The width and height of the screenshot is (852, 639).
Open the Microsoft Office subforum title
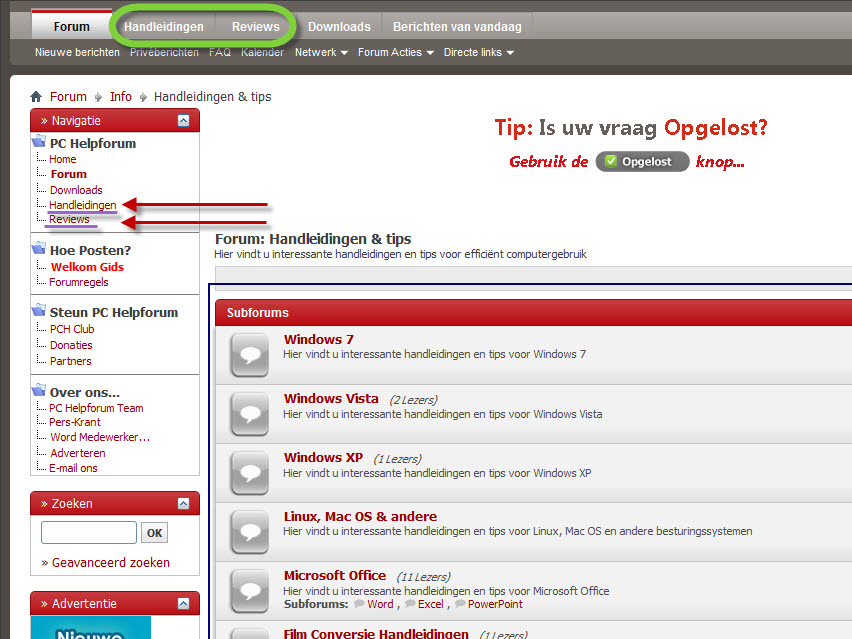tap(335, 575)
